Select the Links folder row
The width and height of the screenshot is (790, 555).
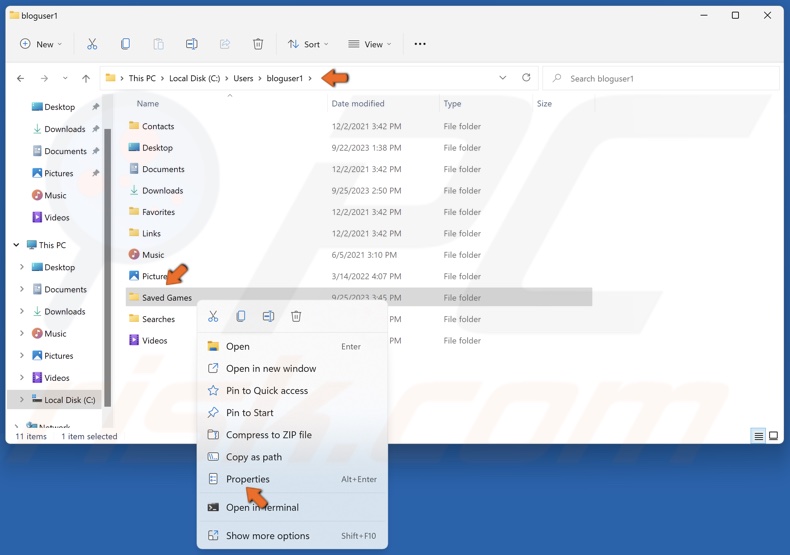(x=359, y=233)
